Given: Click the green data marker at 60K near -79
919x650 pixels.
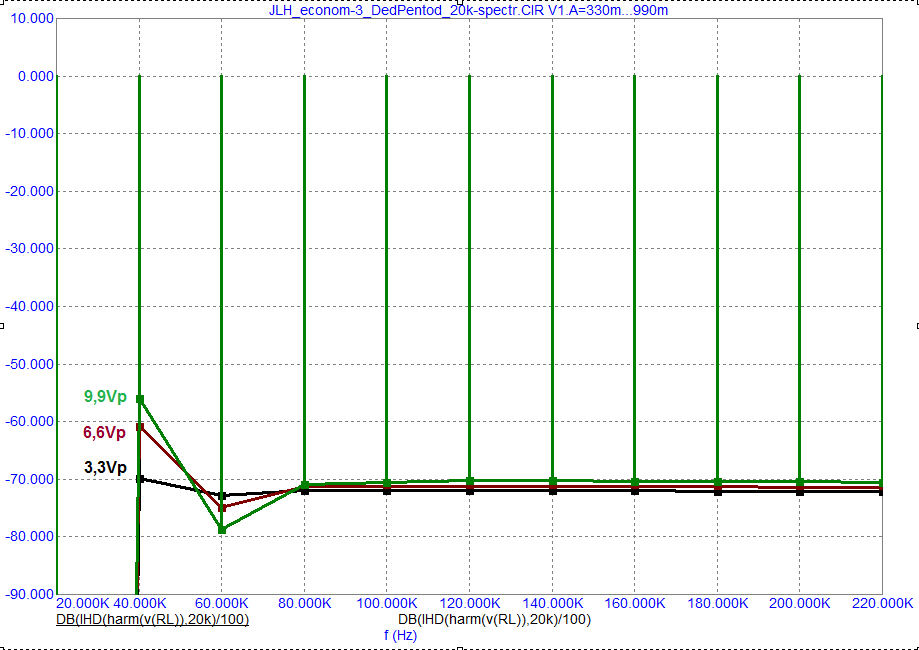Looking at the screenshot, I should [222, 530].
